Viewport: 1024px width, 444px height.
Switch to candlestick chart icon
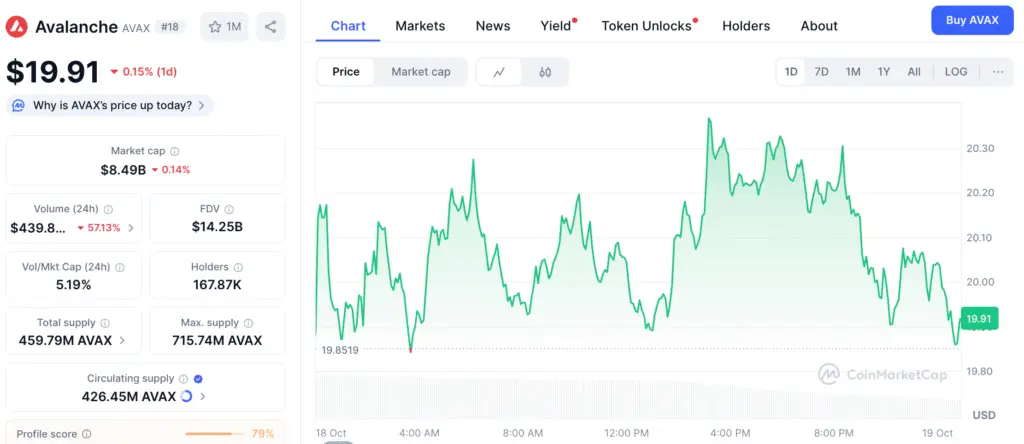coord(545,72)
